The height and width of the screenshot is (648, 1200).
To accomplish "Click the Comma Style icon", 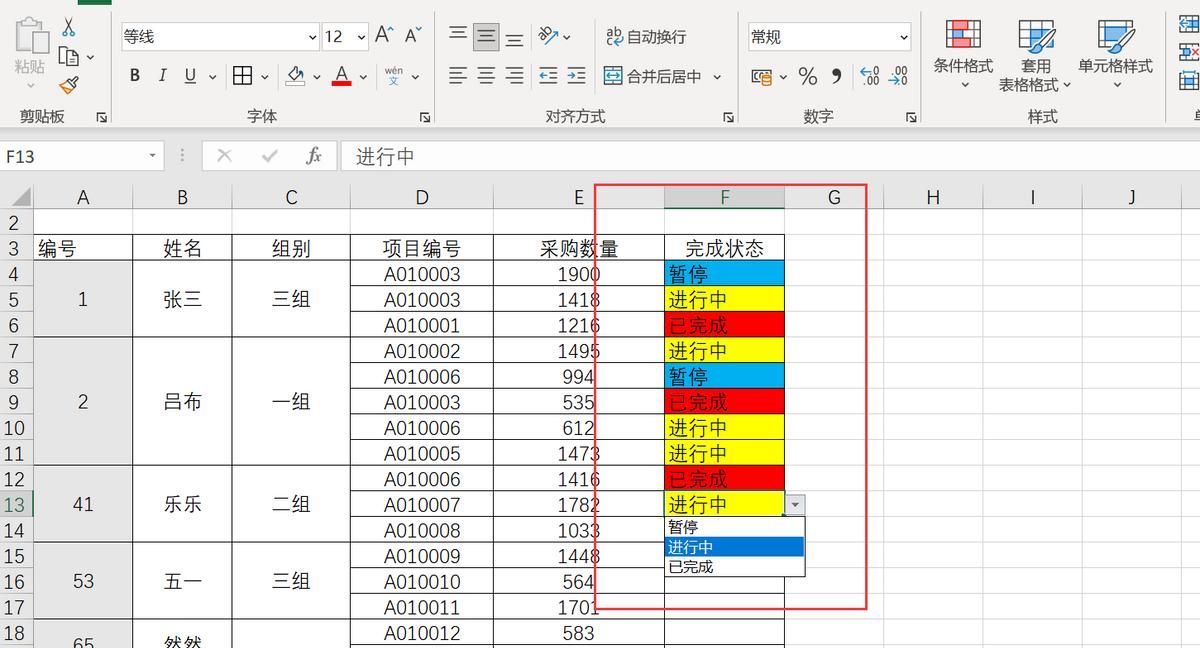I will [837, 75].
